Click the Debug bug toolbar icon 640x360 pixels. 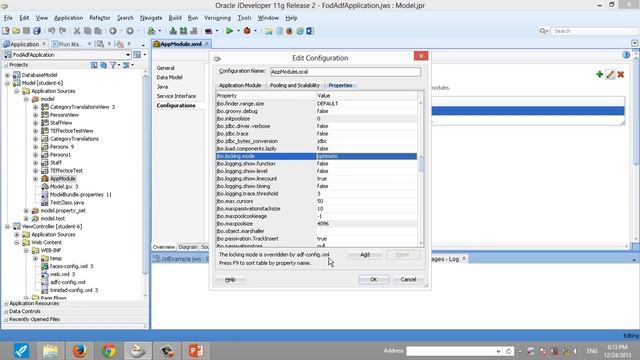click(247, 31)
